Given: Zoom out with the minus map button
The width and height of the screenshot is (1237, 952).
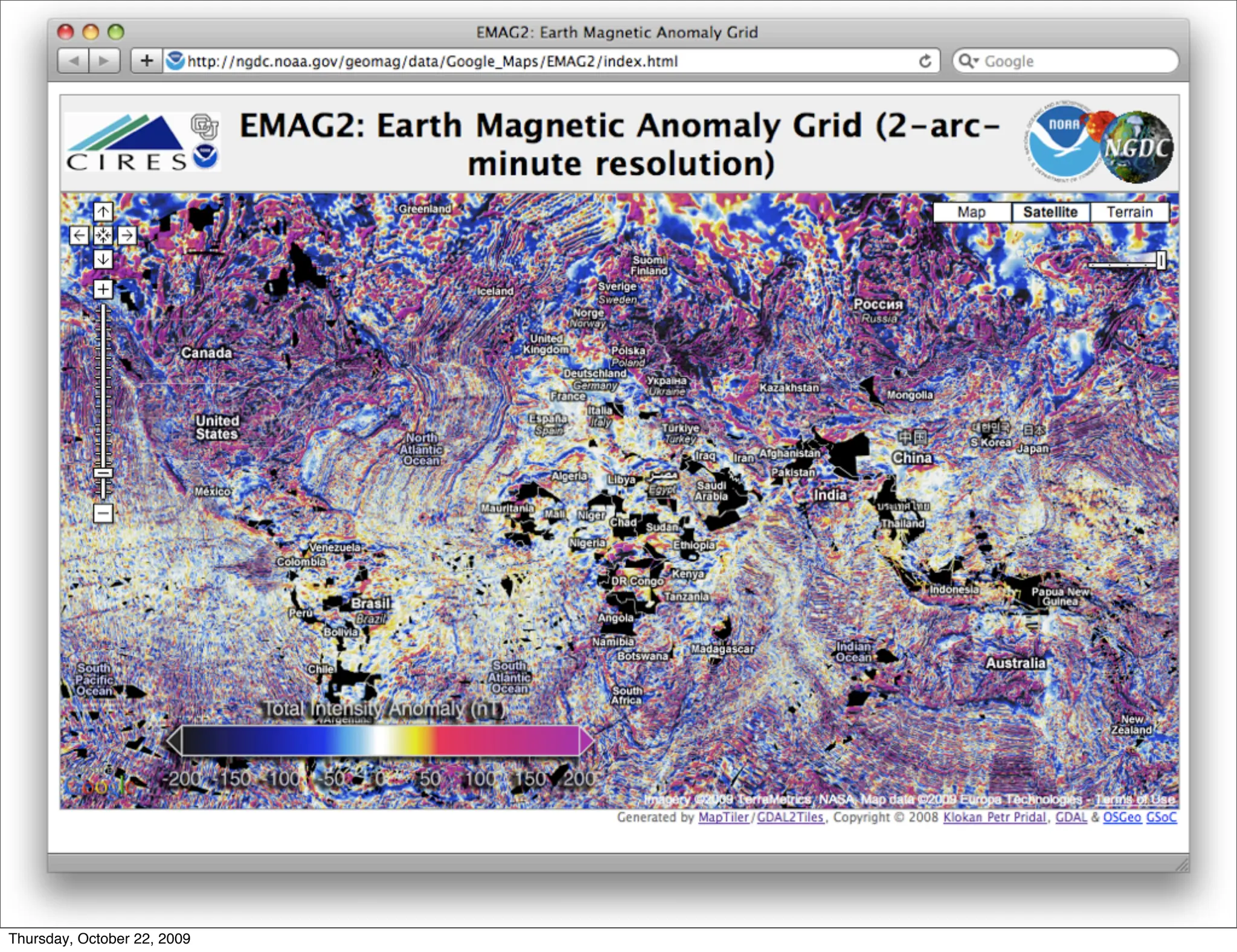Looking at the screenshot, I should point(103,513).
